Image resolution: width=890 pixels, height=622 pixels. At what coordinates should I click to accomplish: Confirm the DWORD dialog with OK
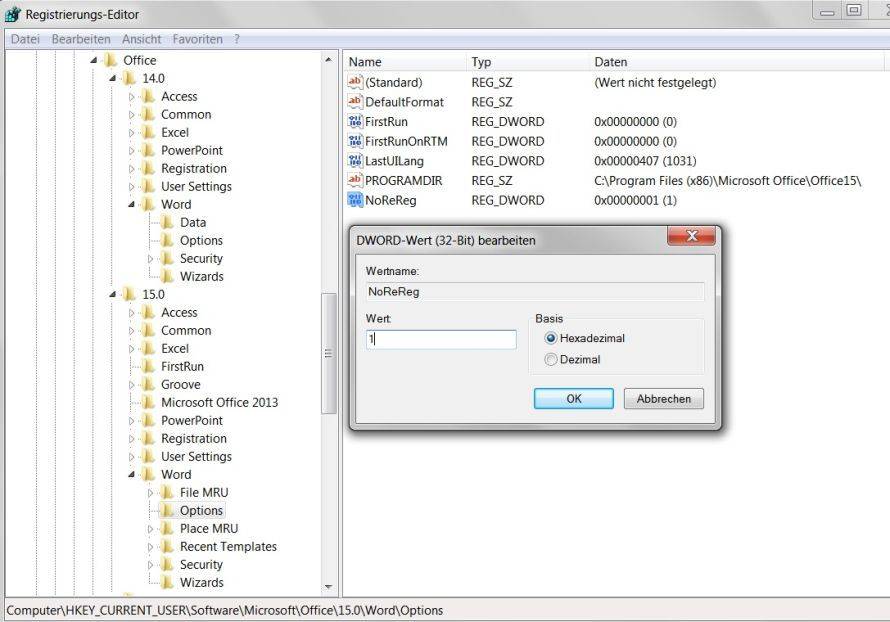[x=573, y=398]
